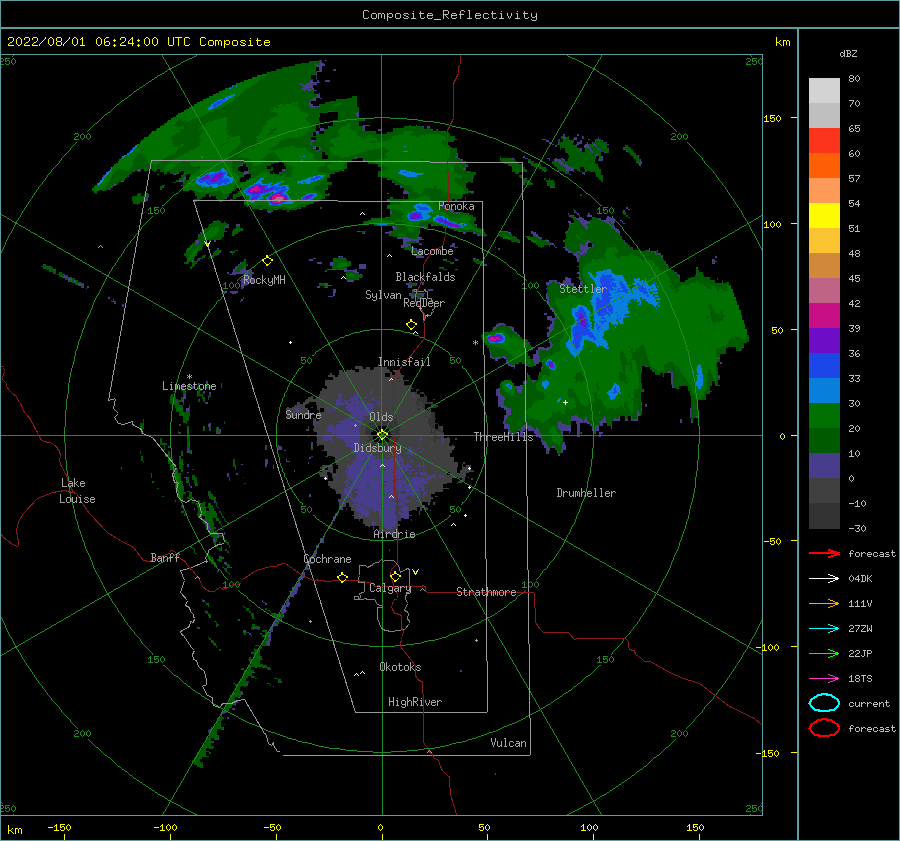900x841 pixels.
Task: Click the radar center marker near Olds
Action: 382,435
